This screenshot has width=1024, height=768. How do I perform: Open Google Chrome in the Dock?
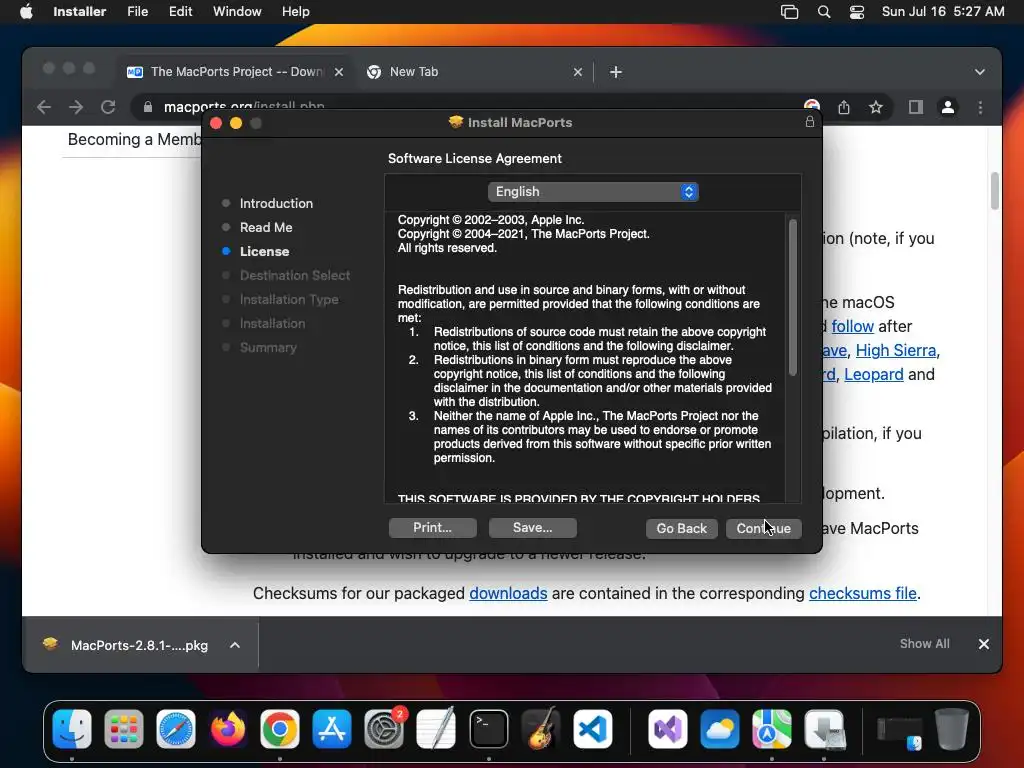click(280, 729)
